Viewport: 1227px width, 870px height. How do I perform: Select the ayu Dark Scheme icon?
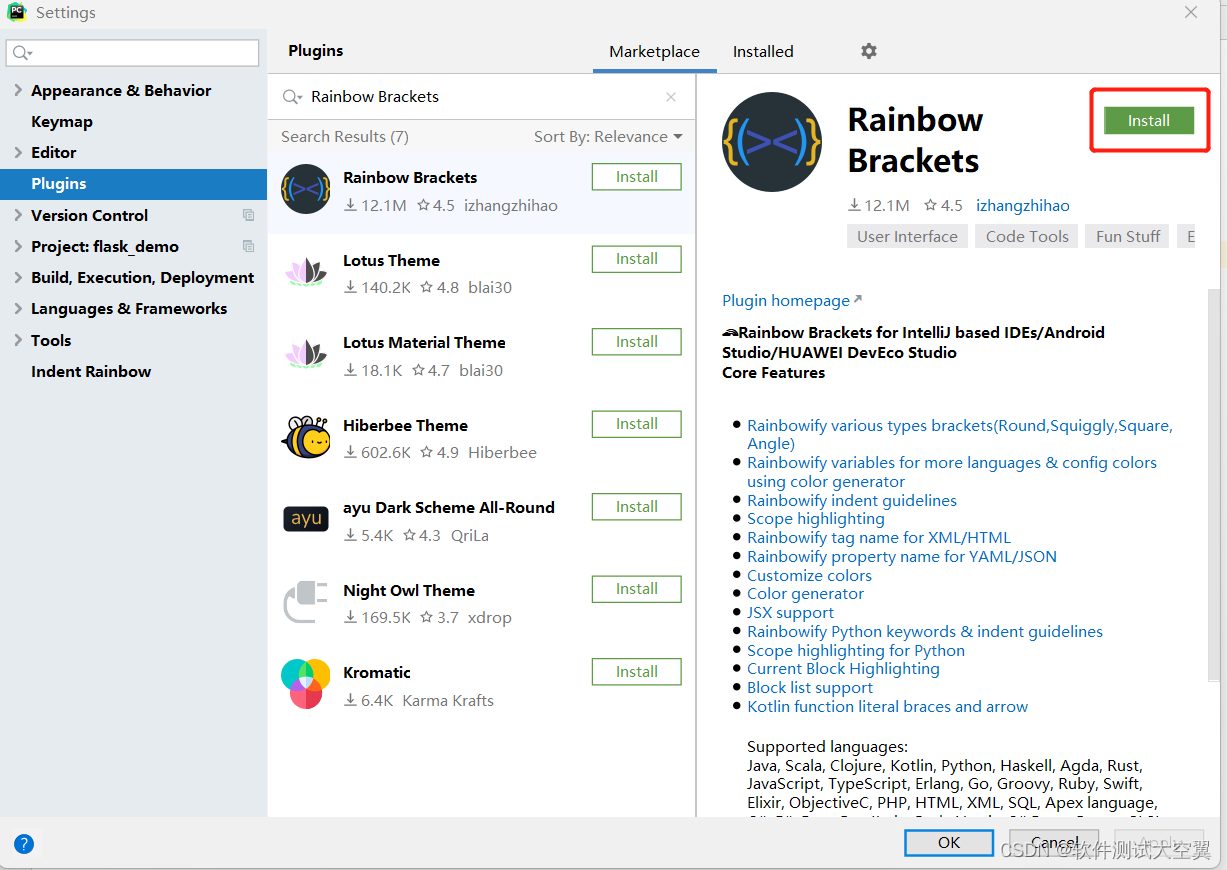[306, 519]
